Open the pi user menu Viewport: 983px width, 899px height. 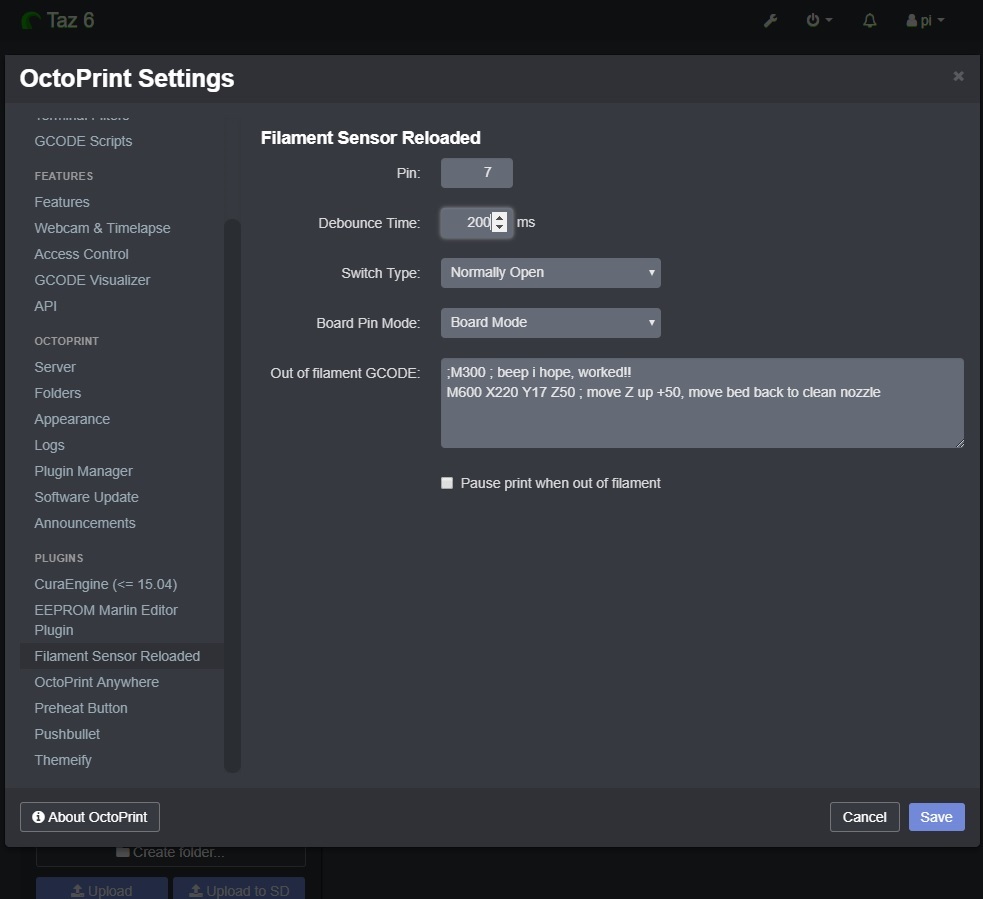click(x=925, y=21)
